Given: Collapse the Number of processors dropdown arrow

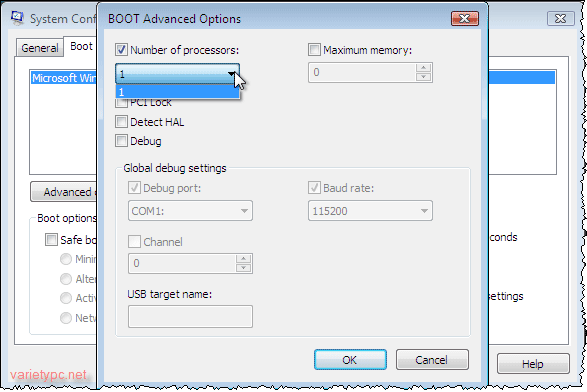Looking at the screenshot, I should pyautogui.click(x=232, y=74).
